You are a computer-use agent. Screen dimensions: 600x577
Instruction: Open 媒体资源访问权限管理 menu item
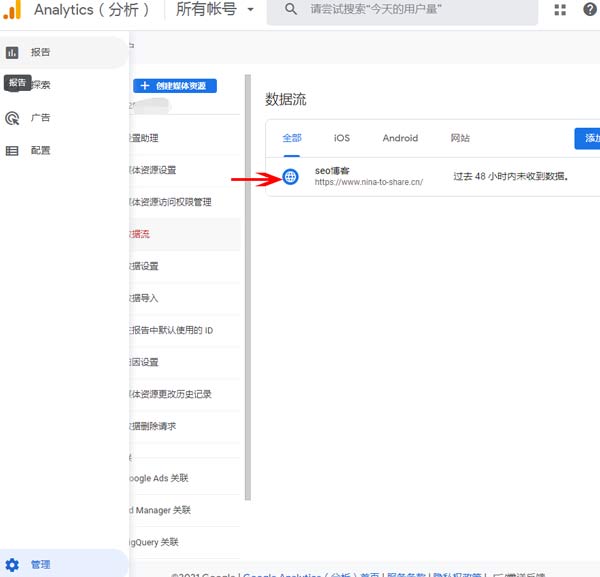tap(184, 202)
